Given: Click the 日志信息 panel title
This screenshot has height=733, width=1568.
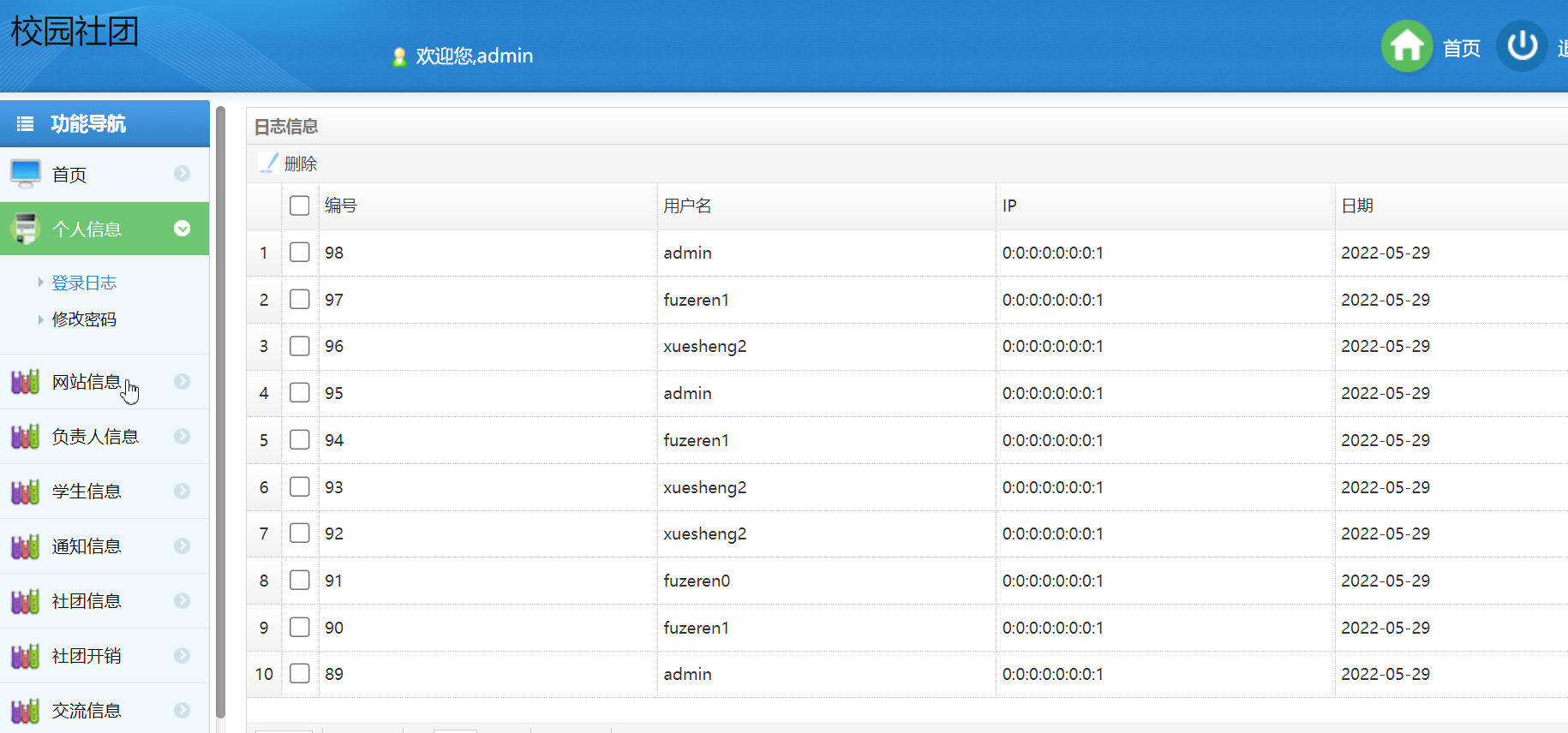Looking at the screenshot, I should point(286,127).
